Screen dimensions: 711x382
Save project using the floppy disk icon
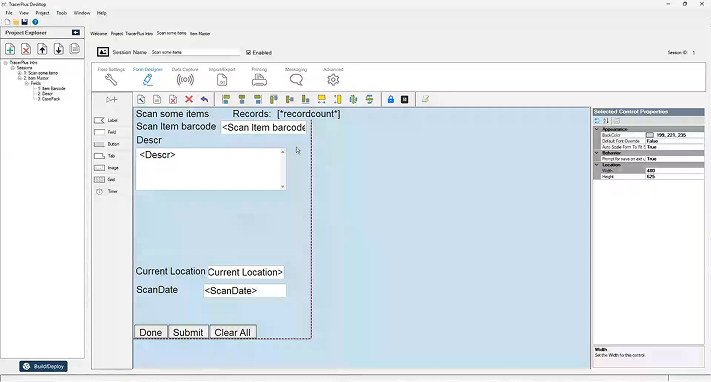point(25,22)
